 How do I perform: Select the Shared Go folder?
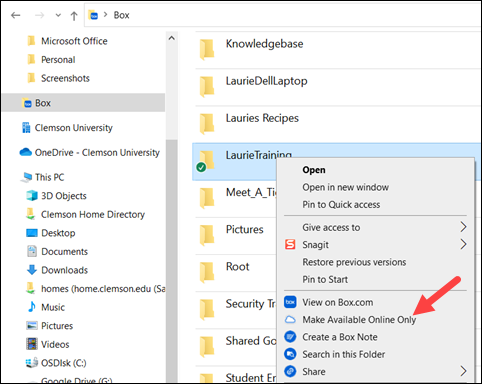click(x=251, y=341)
